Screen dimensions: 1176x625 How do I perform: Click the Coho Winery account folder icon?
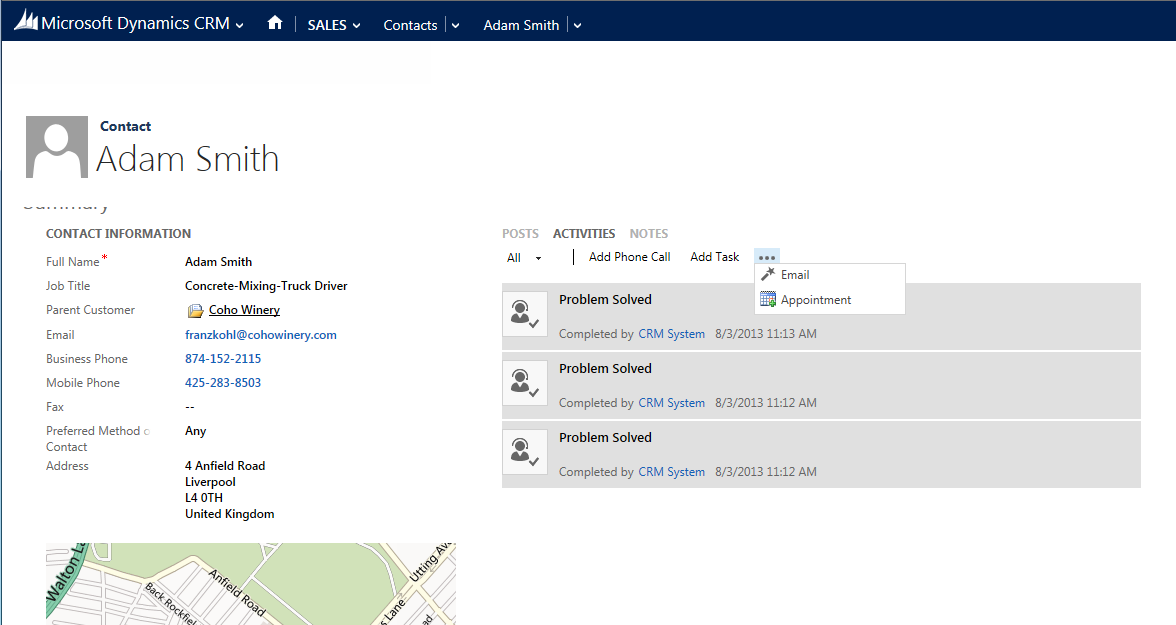tap(195, 311)
